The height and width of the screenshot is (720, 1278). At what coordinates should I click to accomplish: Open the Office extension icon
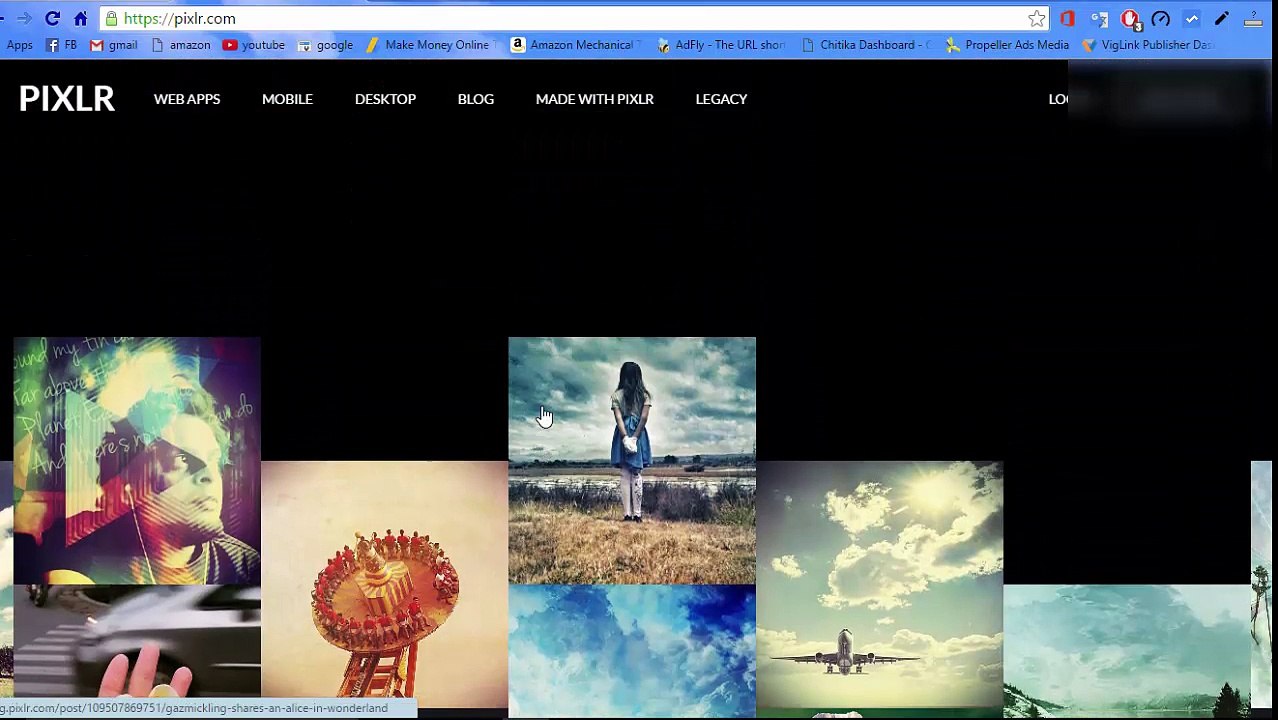1068,18
